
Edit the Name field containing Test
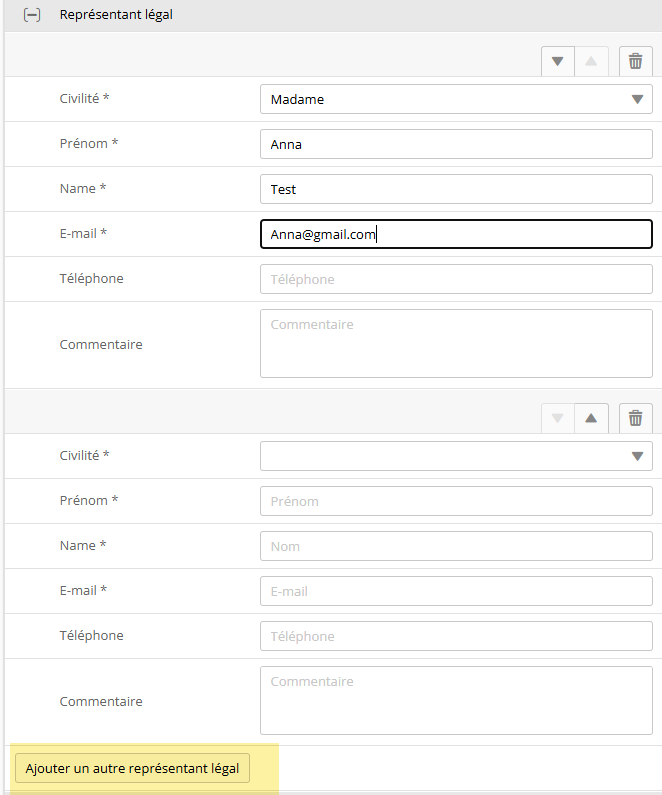pos(456,189)
